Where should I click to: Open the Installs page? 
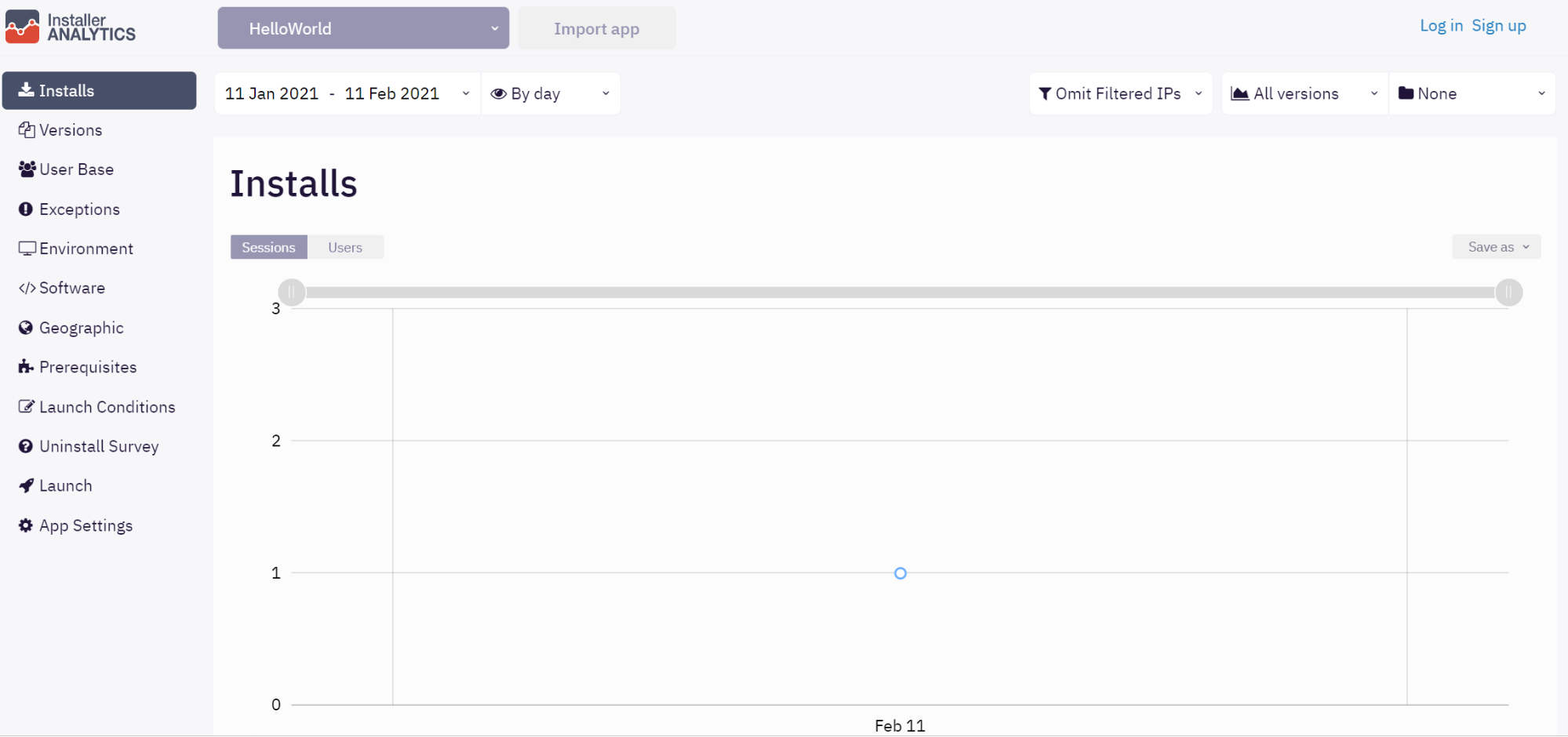click(x=99, y=90)
